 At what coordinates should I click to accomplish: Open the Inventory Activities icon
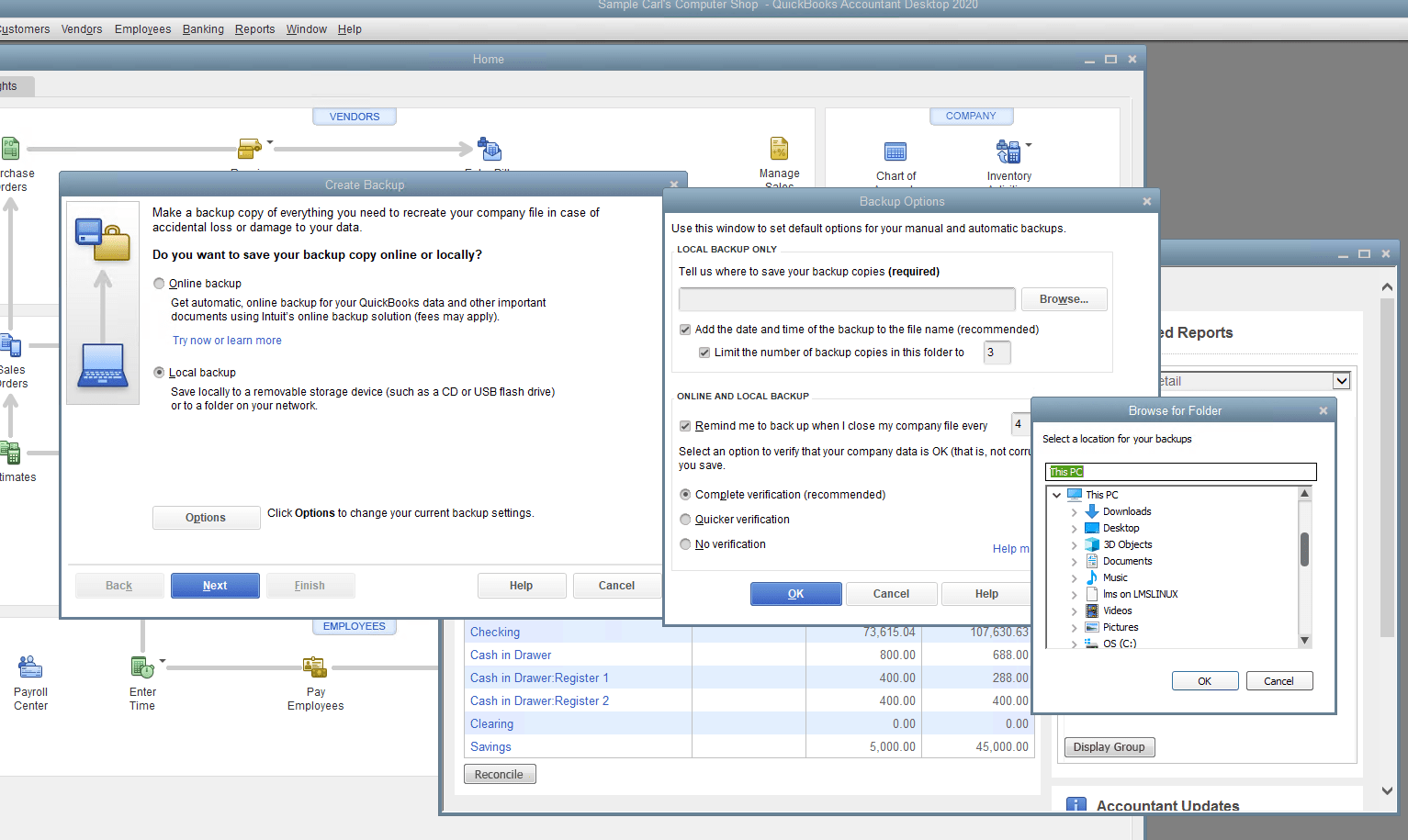(1008, 151)
